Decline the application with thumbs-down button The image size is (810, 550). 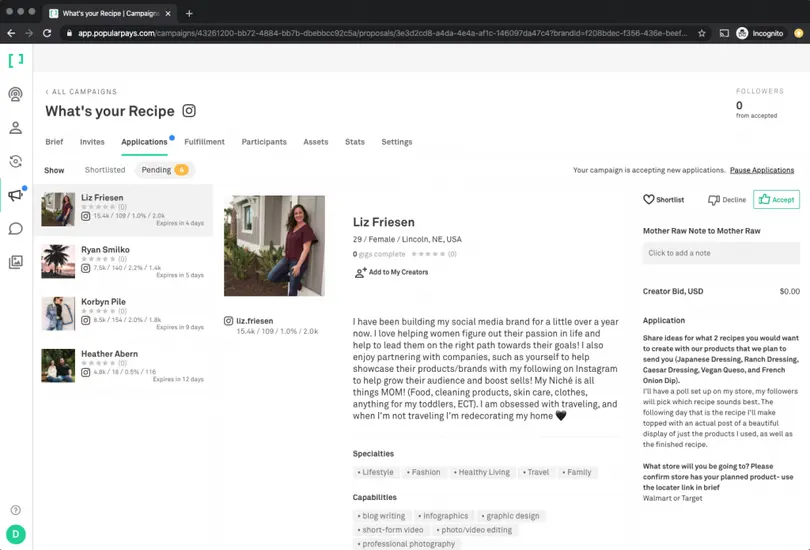[727, 200]
